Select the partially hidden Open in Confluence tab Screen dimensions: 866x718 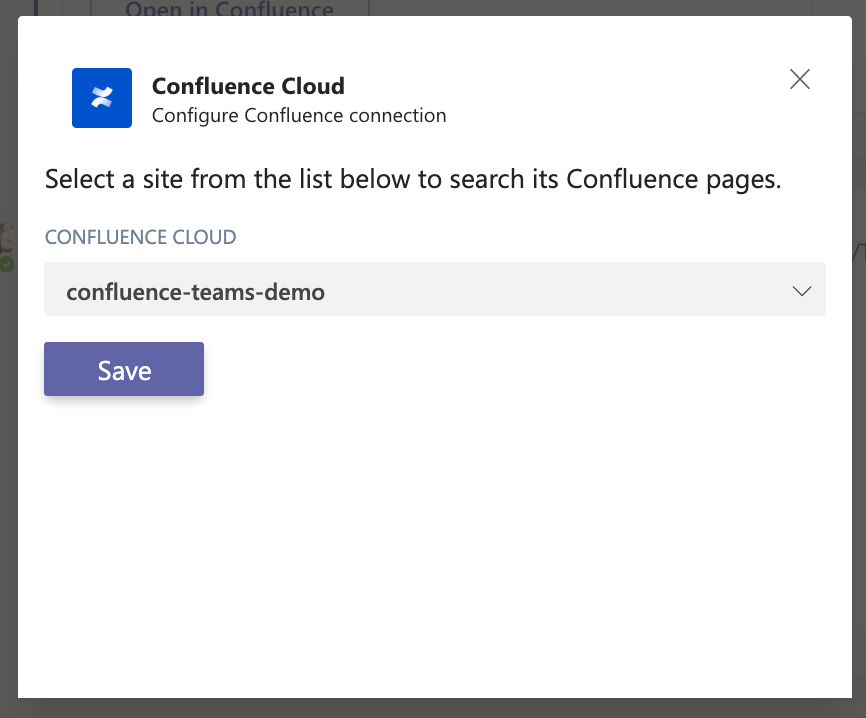pos(229,10)
